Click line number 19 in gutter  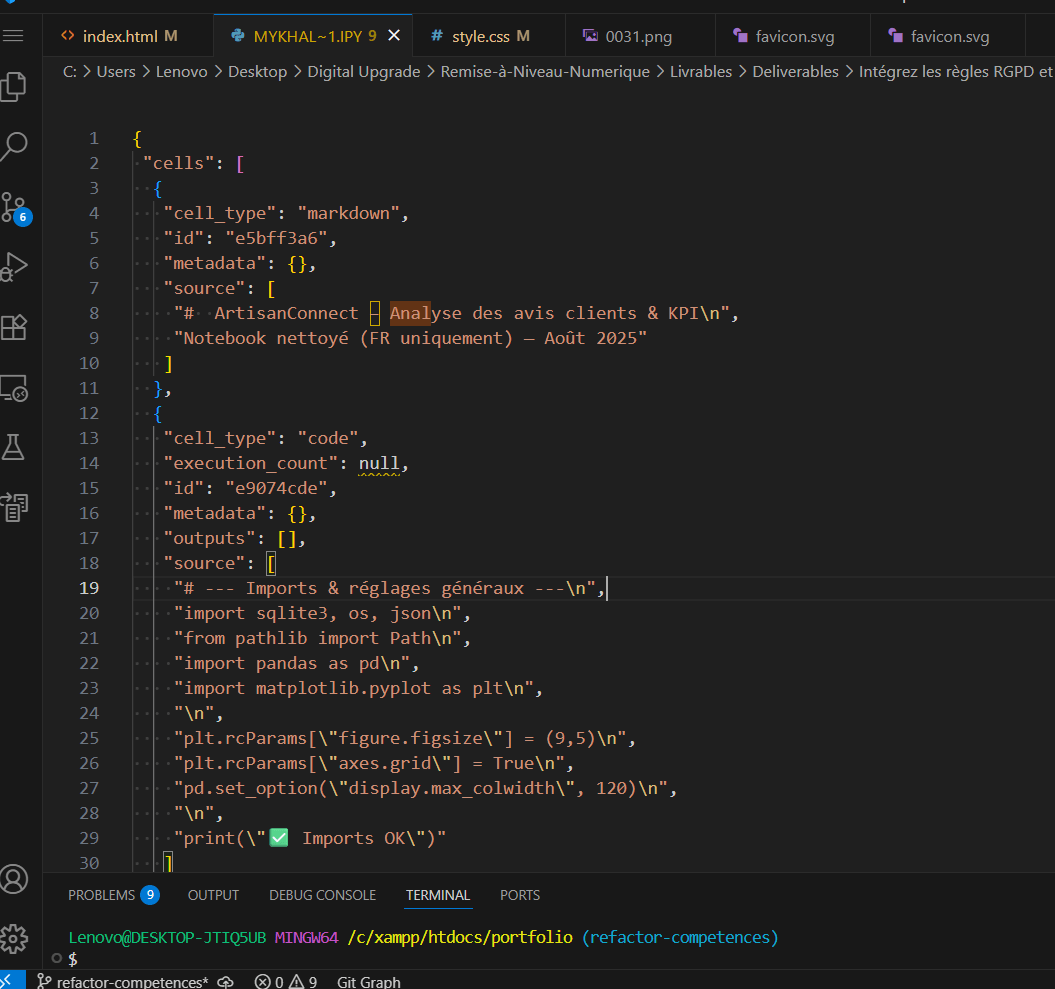pyautogui.click(x=89, y=588)
